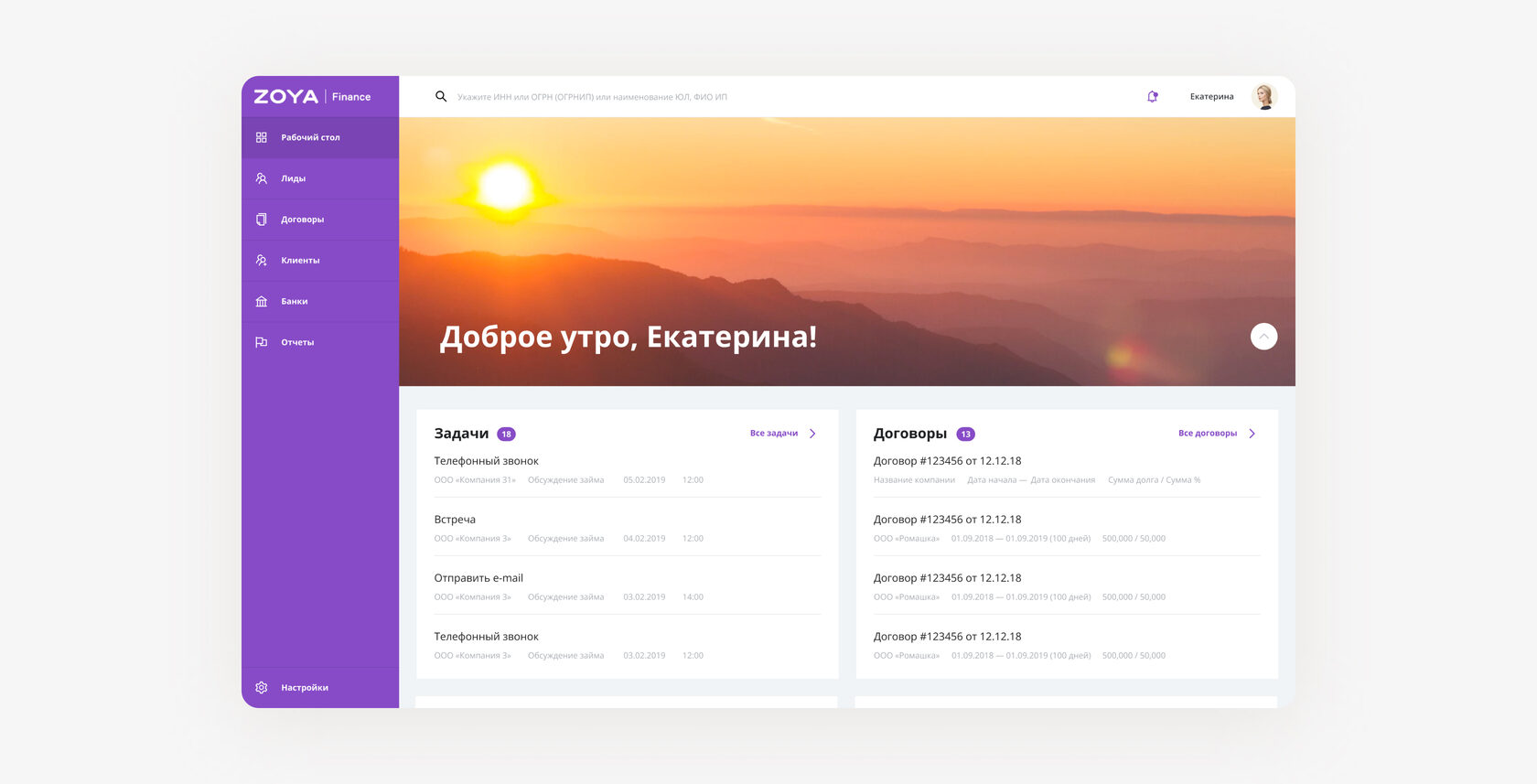Open notifications bell

(x=1153, y=96)
